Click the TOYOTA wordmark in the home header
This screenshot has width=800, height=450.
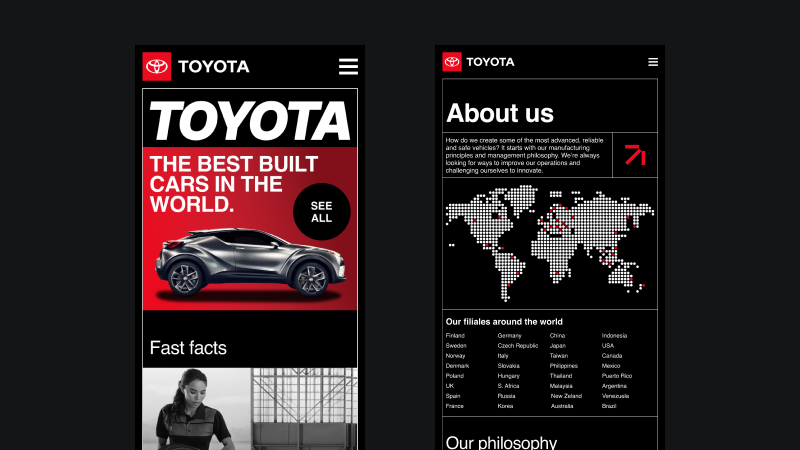click(x=214, y=66)
